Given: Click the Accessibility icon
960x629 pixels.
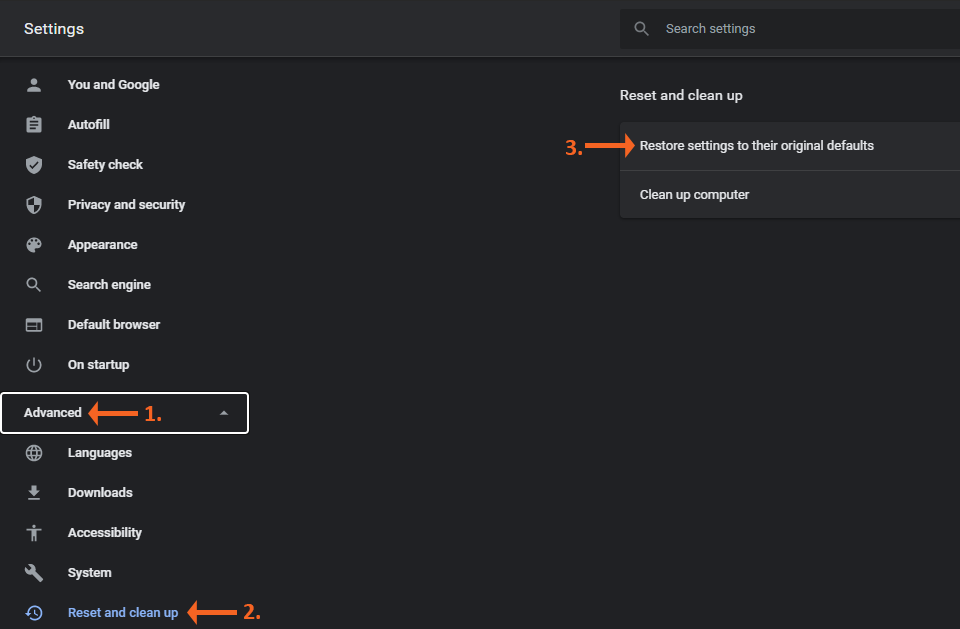Looking at the screenshot, I should coord(34,532).
